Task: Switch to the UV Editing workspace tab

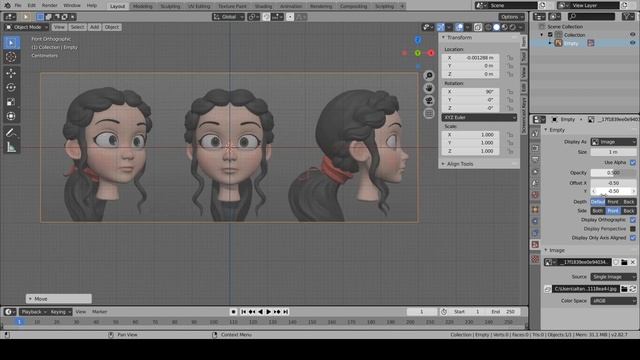Action: tap(199, 6)
